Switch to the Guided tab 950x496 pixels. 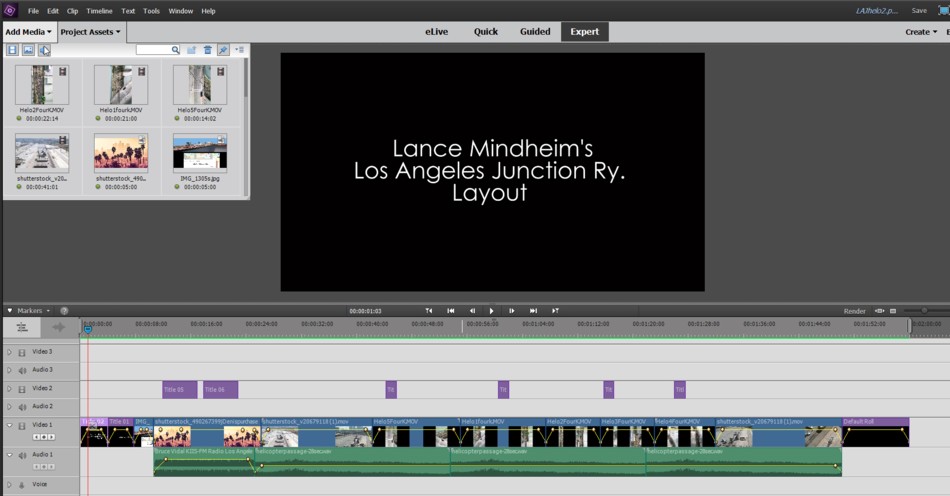535,31
